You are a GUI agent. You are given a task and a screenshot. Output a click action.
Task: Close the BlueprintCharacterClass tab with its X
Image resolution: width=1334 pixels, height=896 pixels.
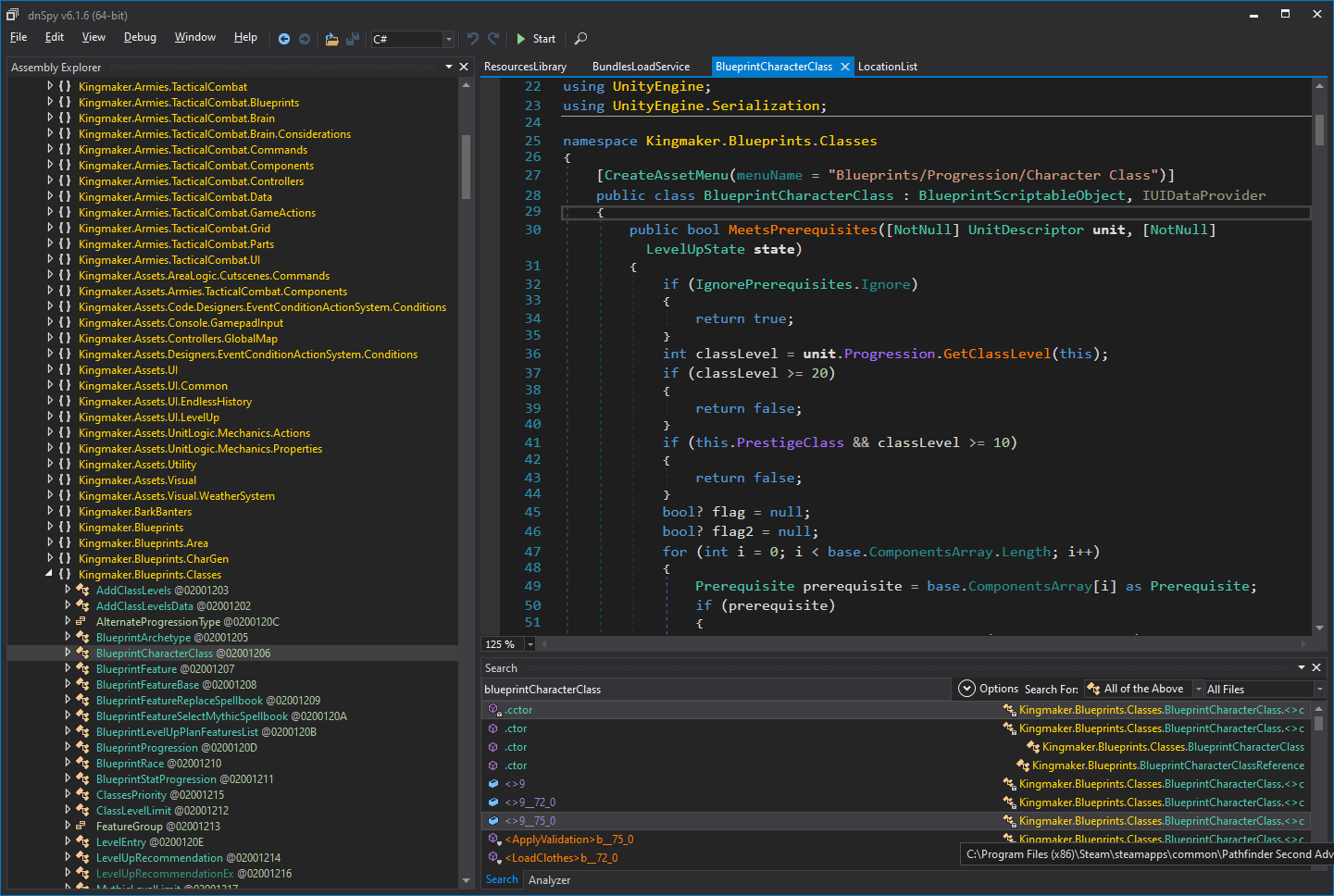[x=844, y=67]
